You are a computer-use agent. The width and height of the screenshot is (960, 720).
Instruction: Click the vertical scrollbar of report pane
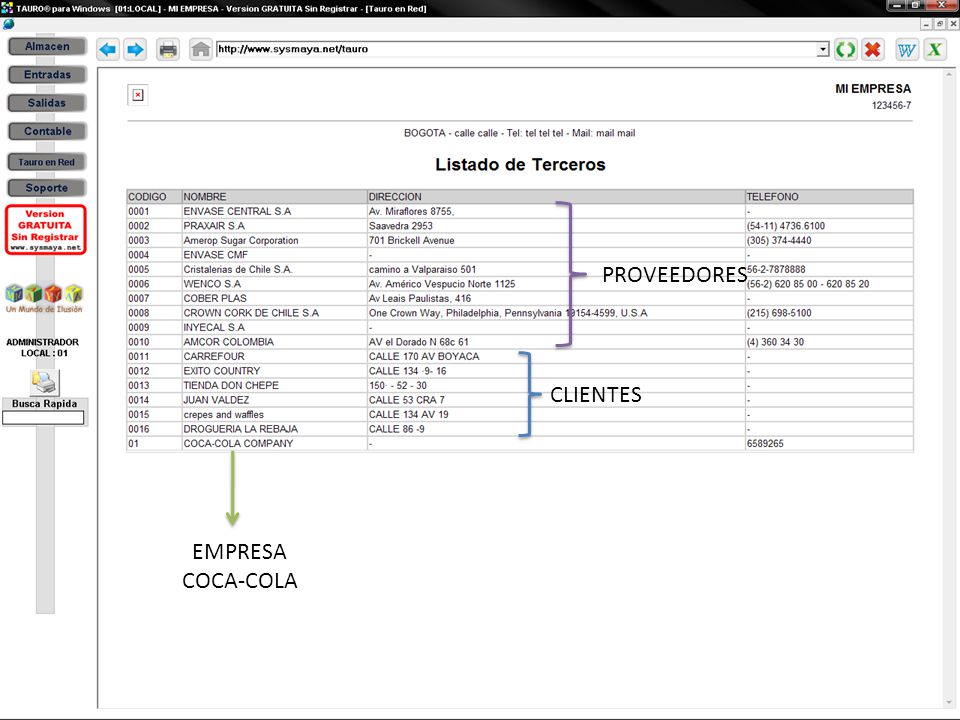(x=950, y=388)
